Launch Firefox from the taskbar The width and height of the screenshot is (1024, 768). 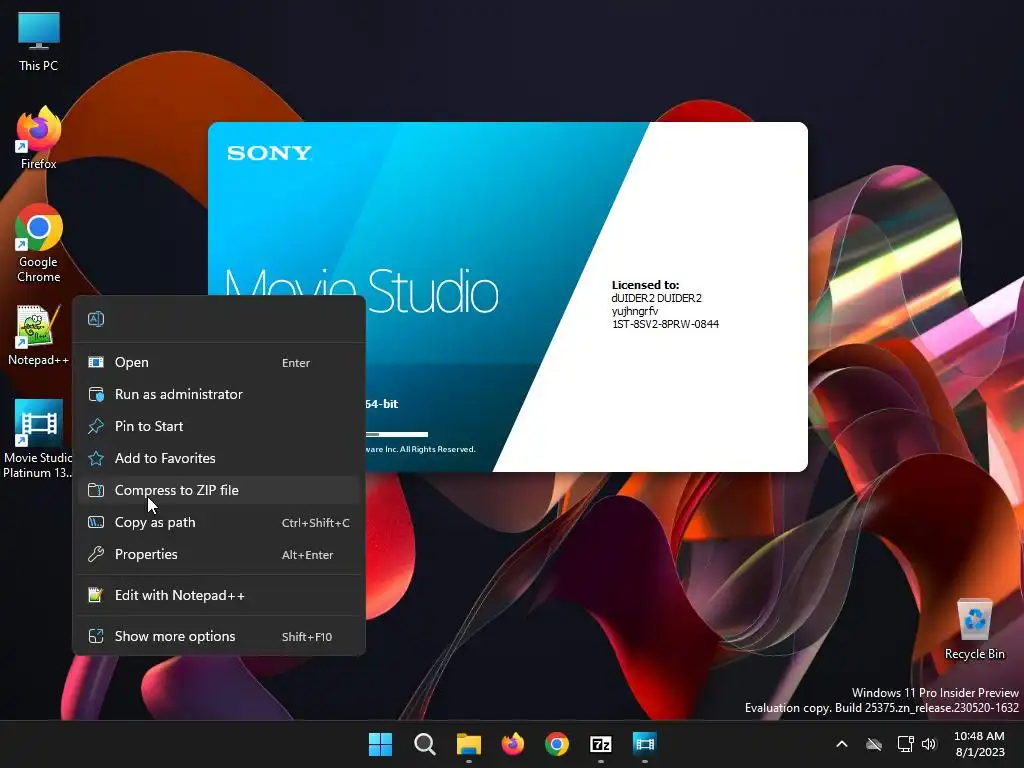tap(513, 744)
